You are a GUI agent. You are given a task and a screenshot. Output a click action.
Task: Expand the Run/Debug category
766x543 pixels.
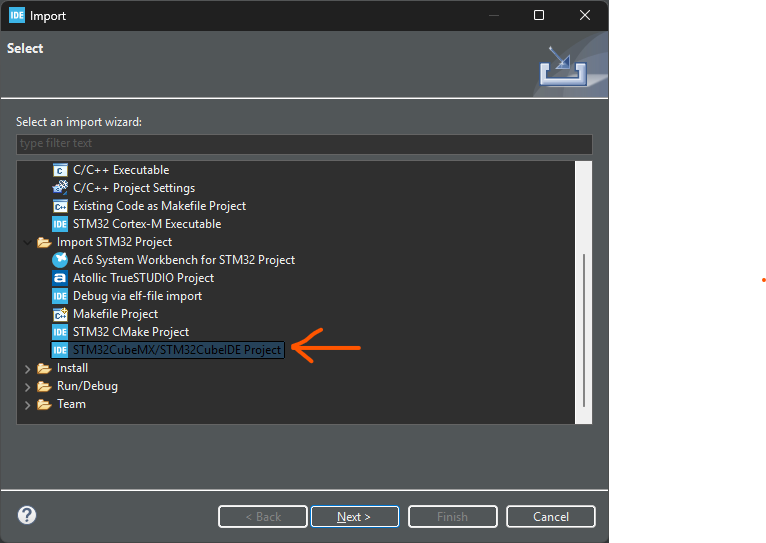(x=27, y=387)
